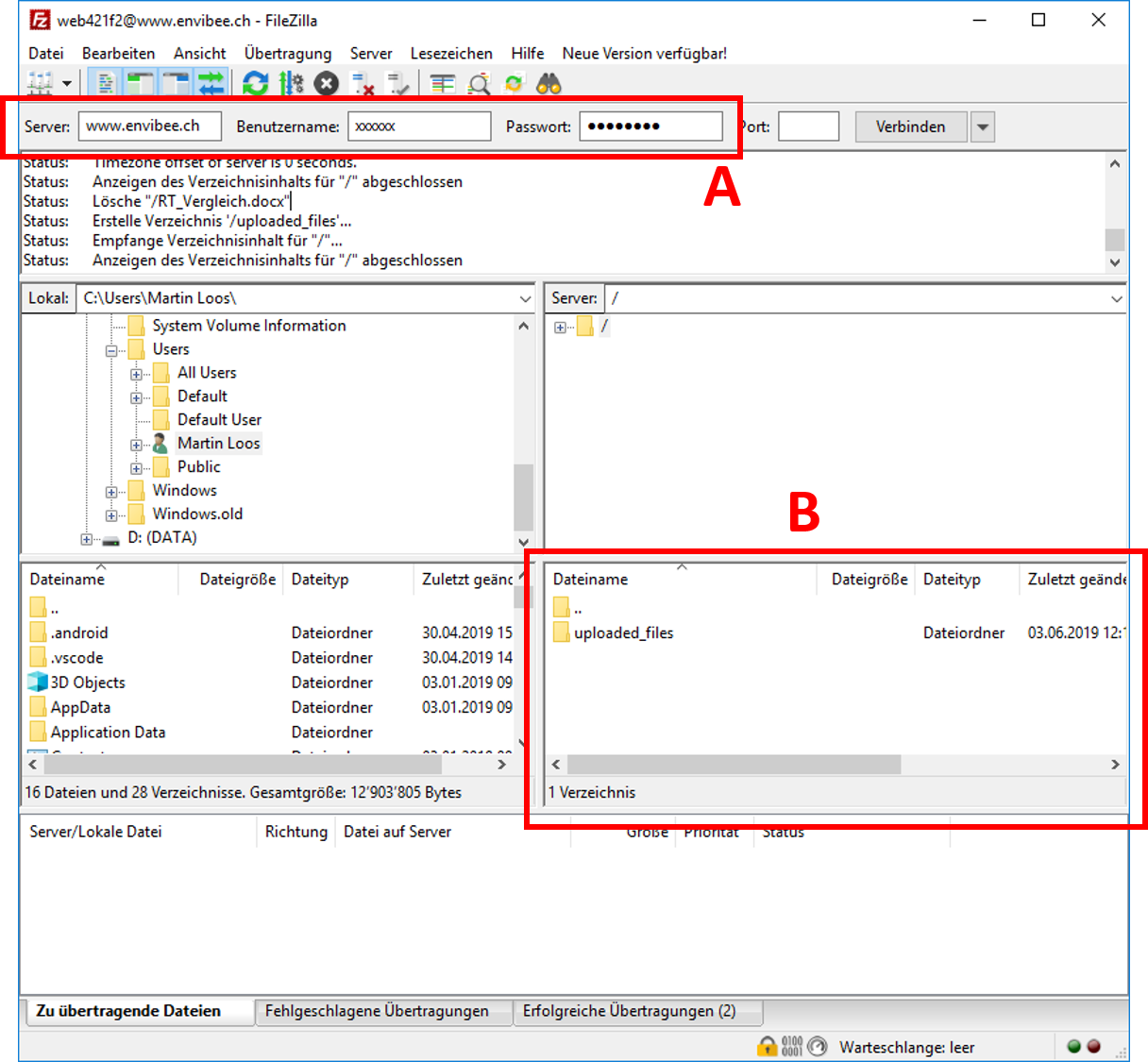The height and width of the screenshot is (1062, 1148).
Task: Open the Übertragung menu
Action: (x=288, y=53)
